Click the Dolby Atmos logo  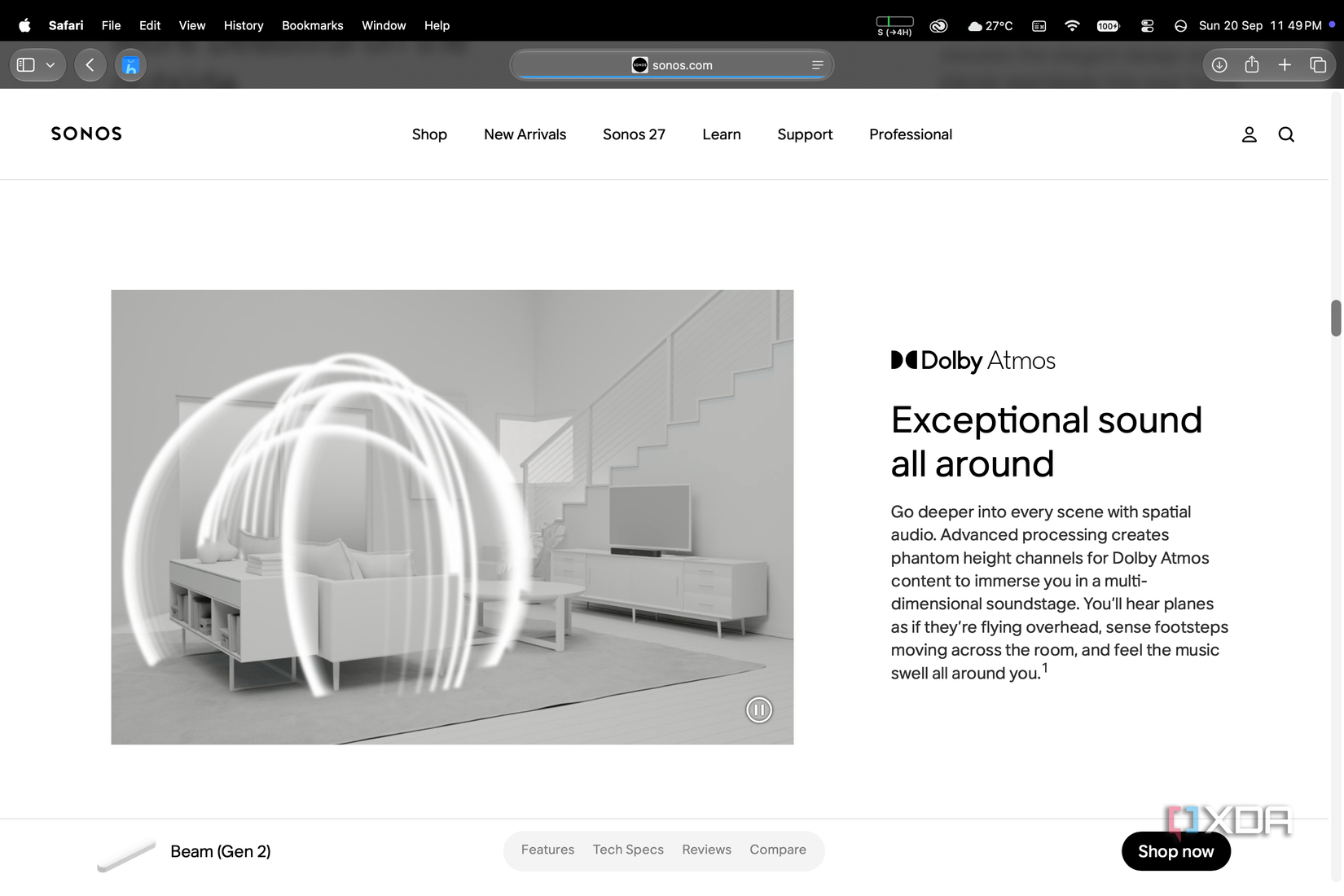[973, 361]
